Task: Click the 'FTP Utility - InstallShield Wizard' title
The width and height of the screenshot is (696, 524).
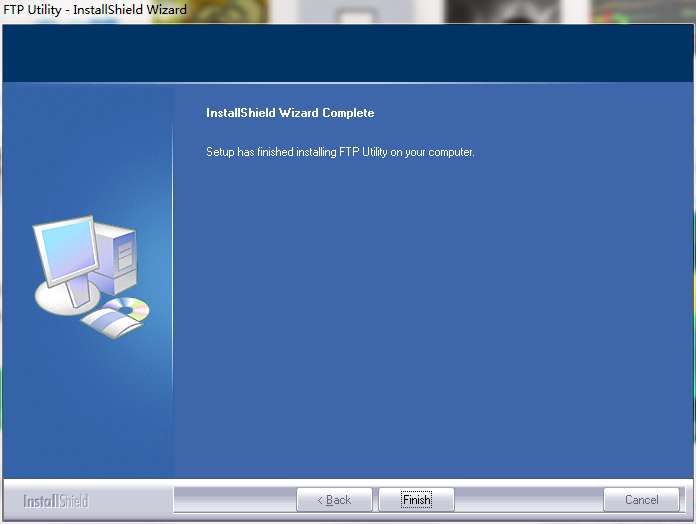Action: click(95, 9)
